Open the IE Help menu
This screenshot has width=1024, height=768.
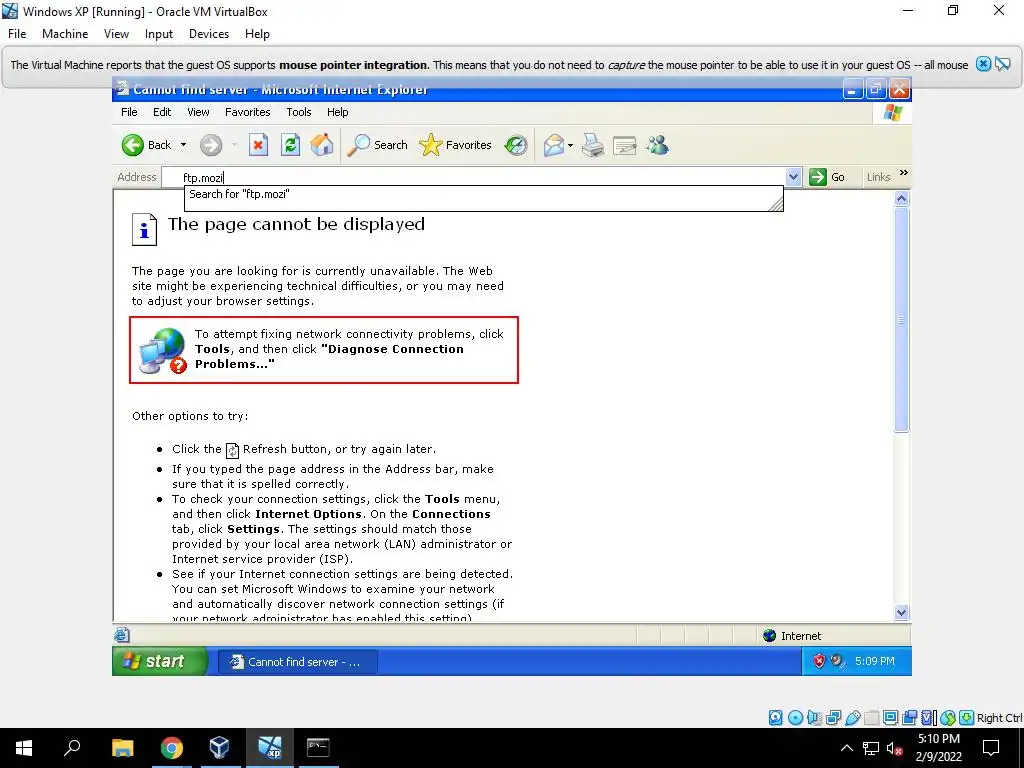click(338, 112)
